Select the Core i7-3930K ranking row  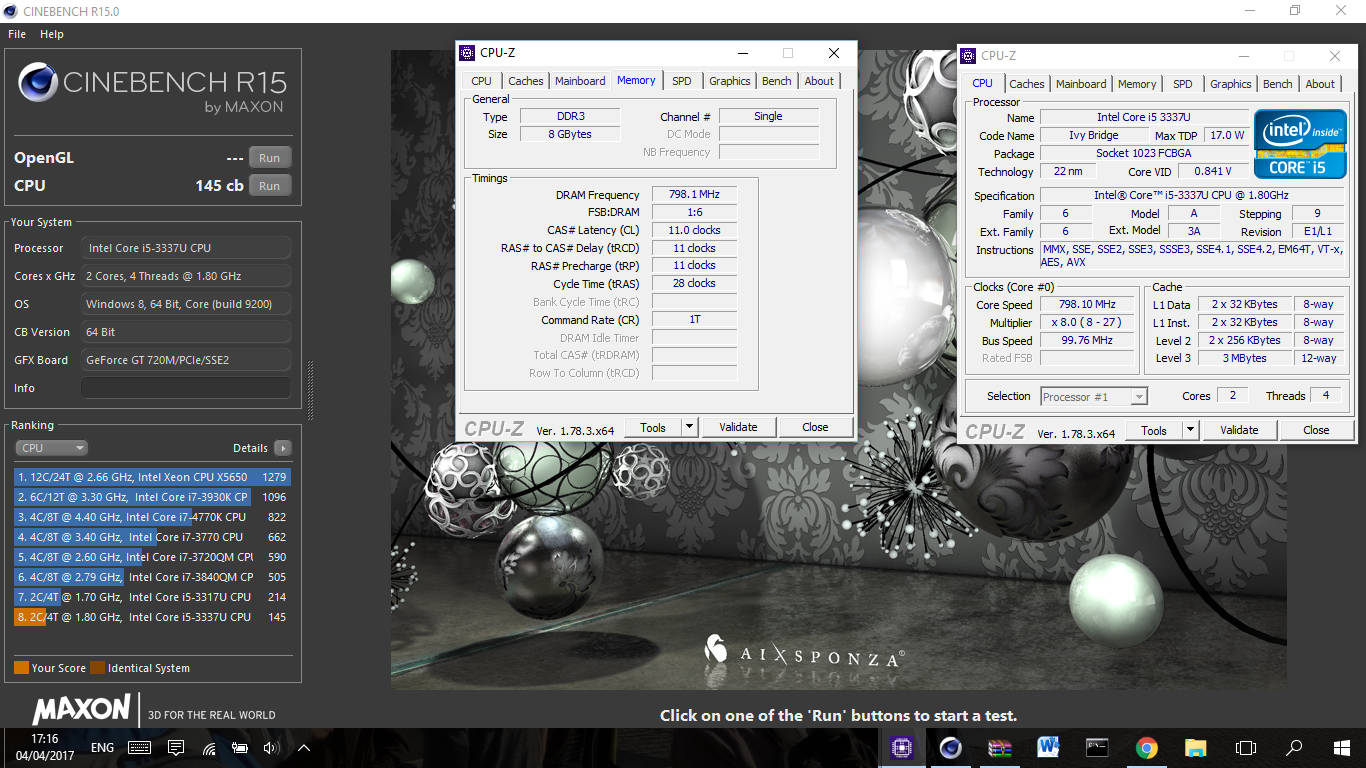point(153,497)
